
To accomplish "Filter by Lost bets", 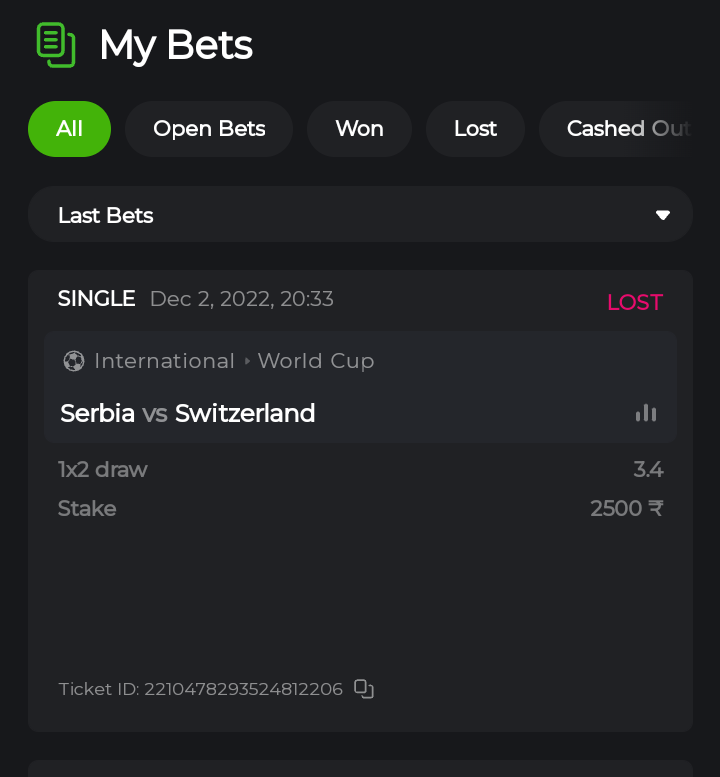I will coord(475,129).
